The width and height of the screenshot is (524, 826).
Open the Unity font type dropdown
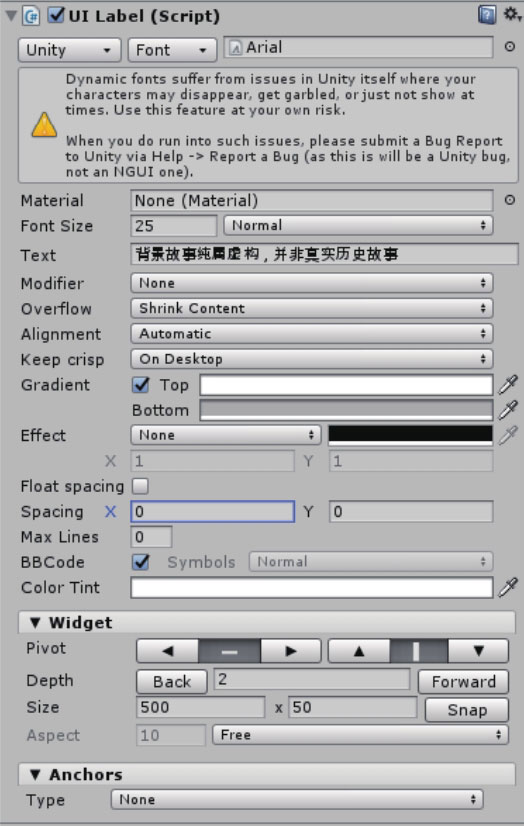coord(70,50)
